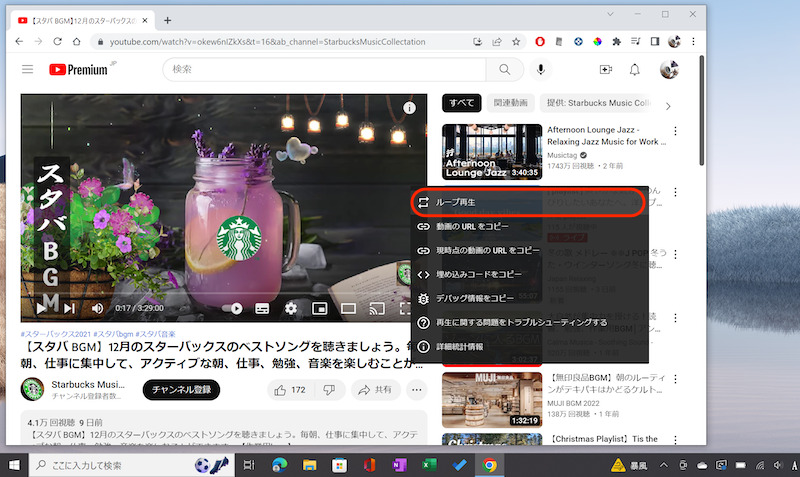Open the YouTube hamburger guide menu
Image resolution: width=800 pixels, height=477 pixels.
(x=27, y=69)
